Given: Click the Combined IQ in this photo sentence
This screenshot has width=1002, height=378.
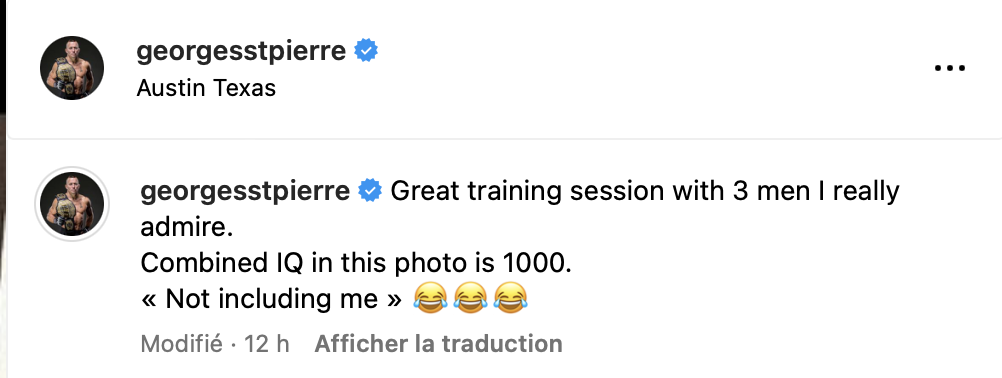Looking at the screenshot, I should (356, 263).
